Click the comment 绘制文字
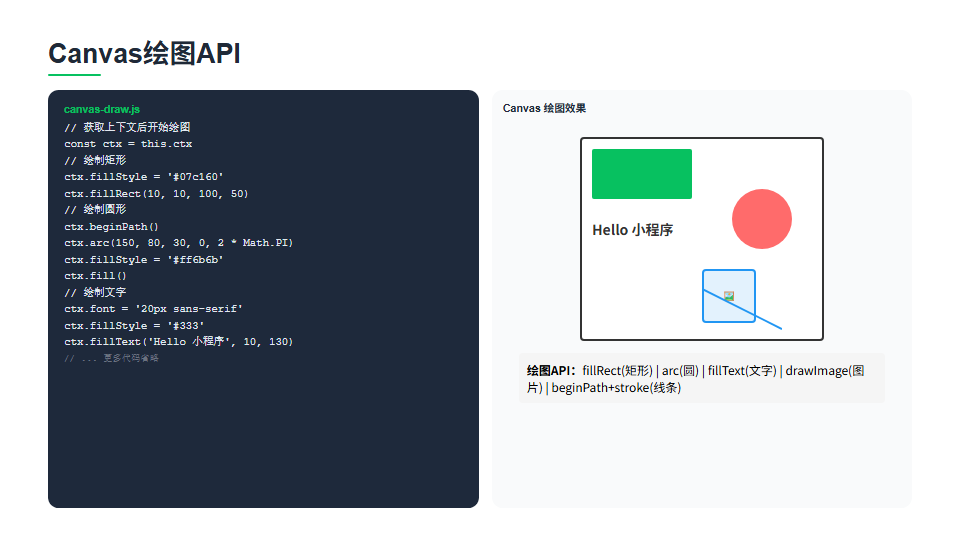This screenshot has width=960, height=540. click(95, 293)
